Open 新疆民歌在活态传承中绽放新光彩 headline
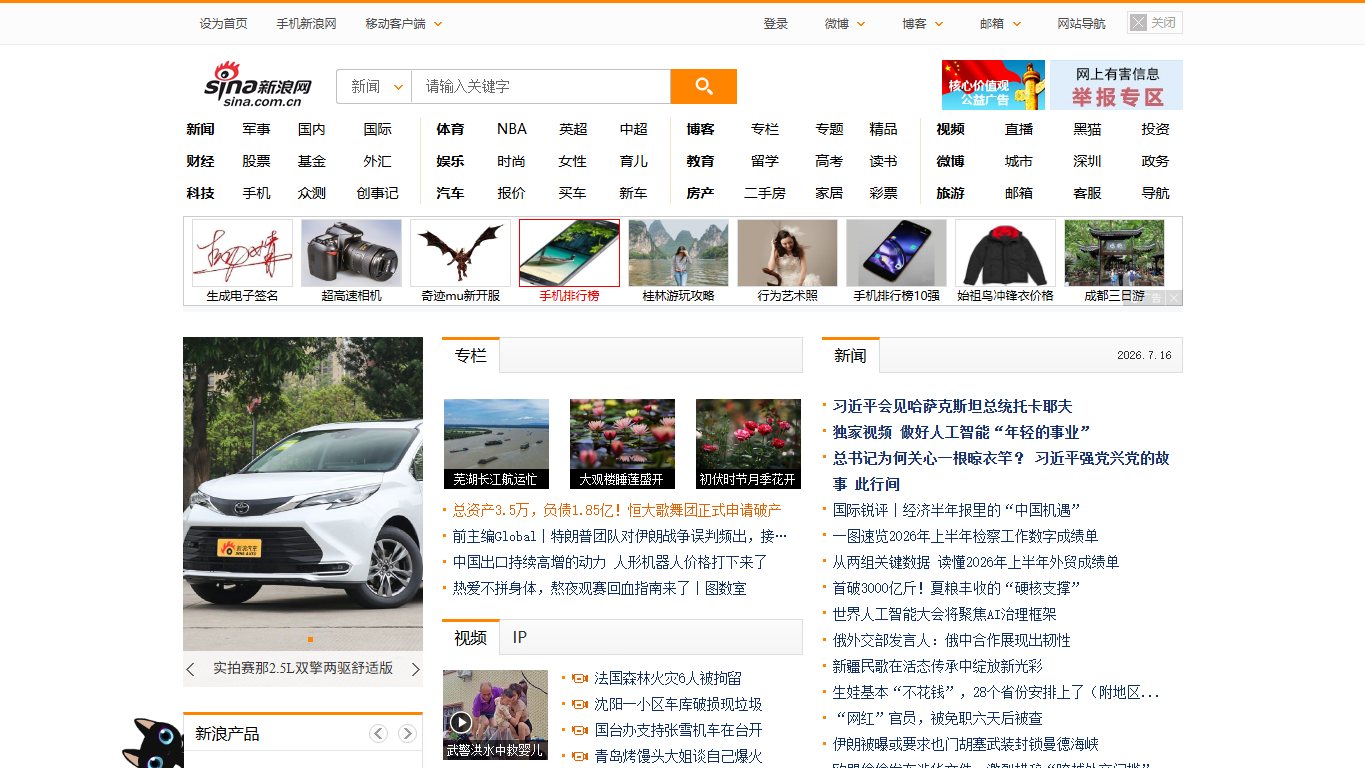Viewport: 1365px width, 768px height. click(937, 666)
